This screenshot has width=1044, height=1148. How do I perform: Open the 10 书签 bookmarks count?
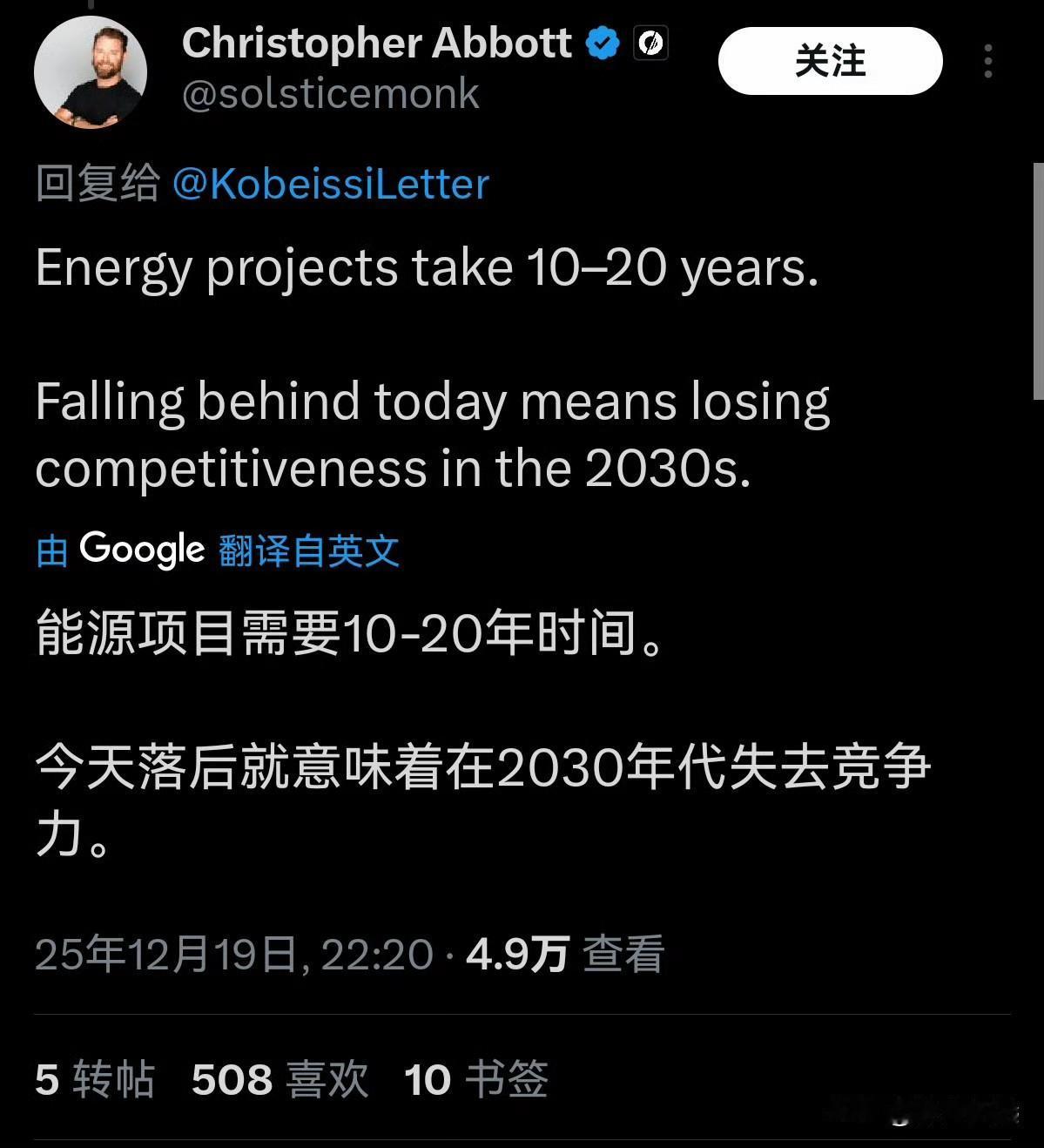point(476,1079)
